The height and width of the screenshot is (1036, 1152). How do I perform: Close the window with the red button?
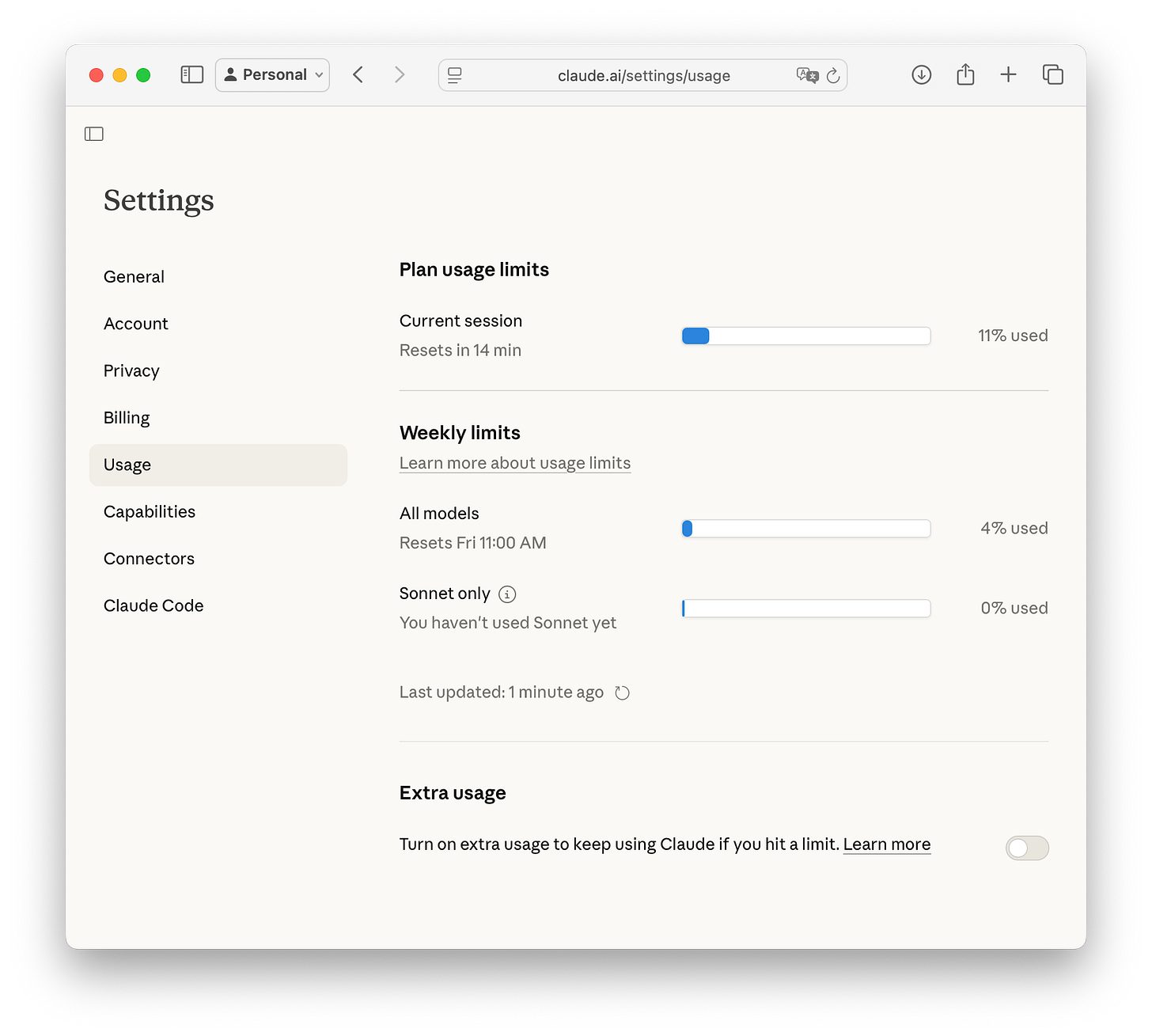tap(97, 75)
